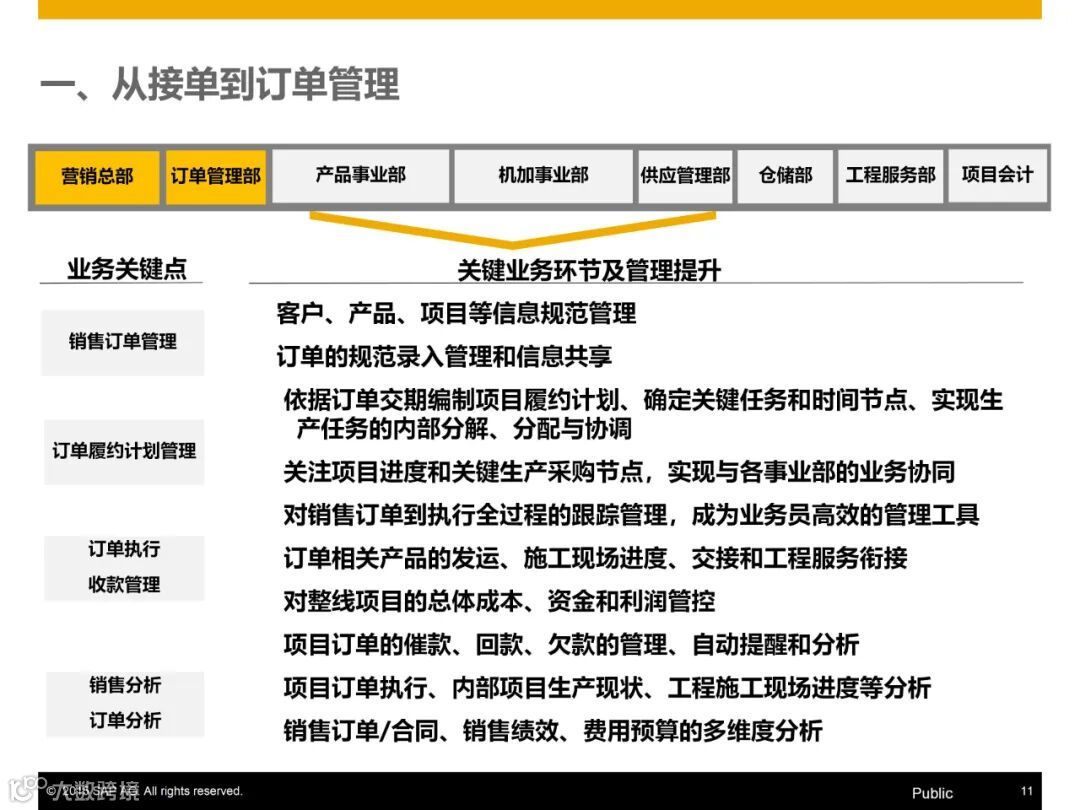The image size is (1080, 810).
Task: Click line starting 关注项目进度和关键生产采购节点
Action: pos(619,472)
